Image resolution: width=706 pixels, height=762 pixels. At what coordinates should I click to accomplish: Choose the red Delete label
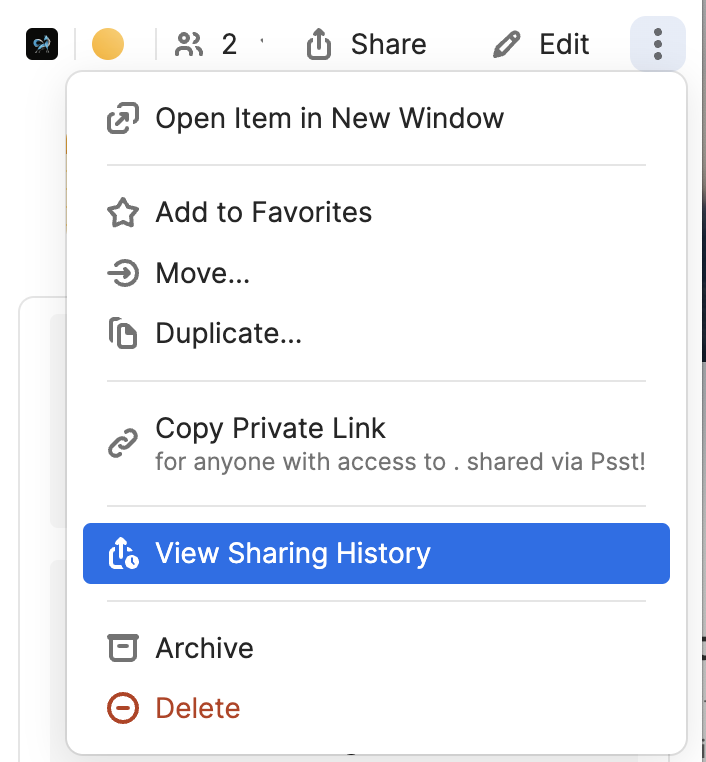[x=197, y=708]
